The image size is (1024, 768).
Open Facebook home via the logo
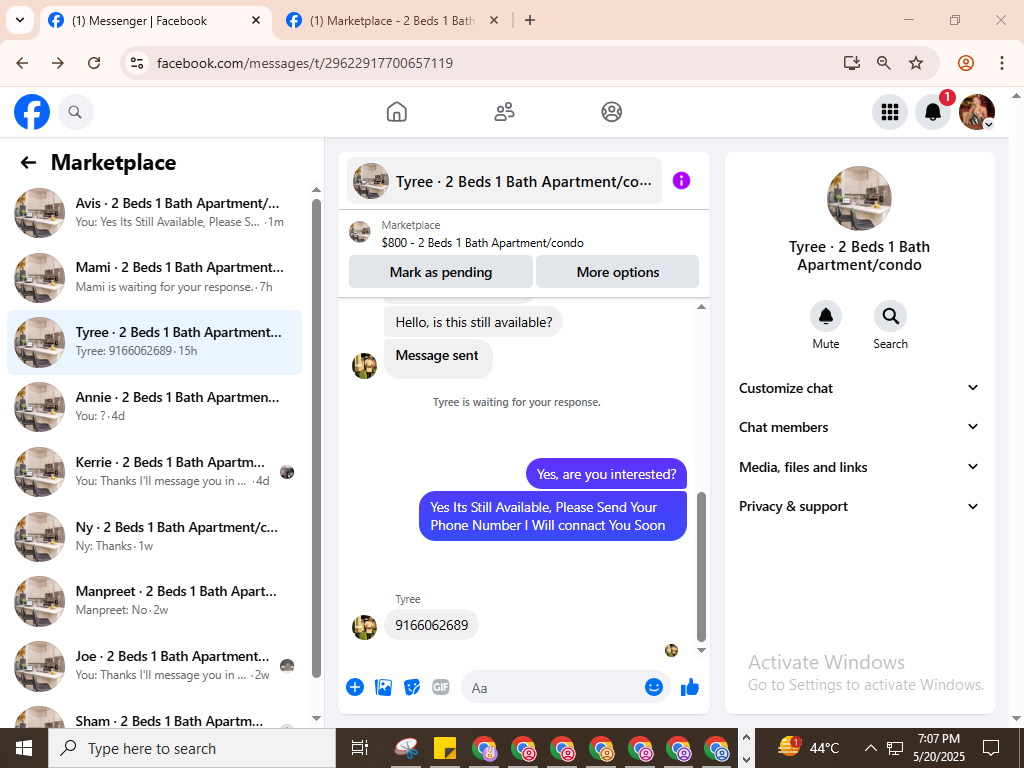32,112
